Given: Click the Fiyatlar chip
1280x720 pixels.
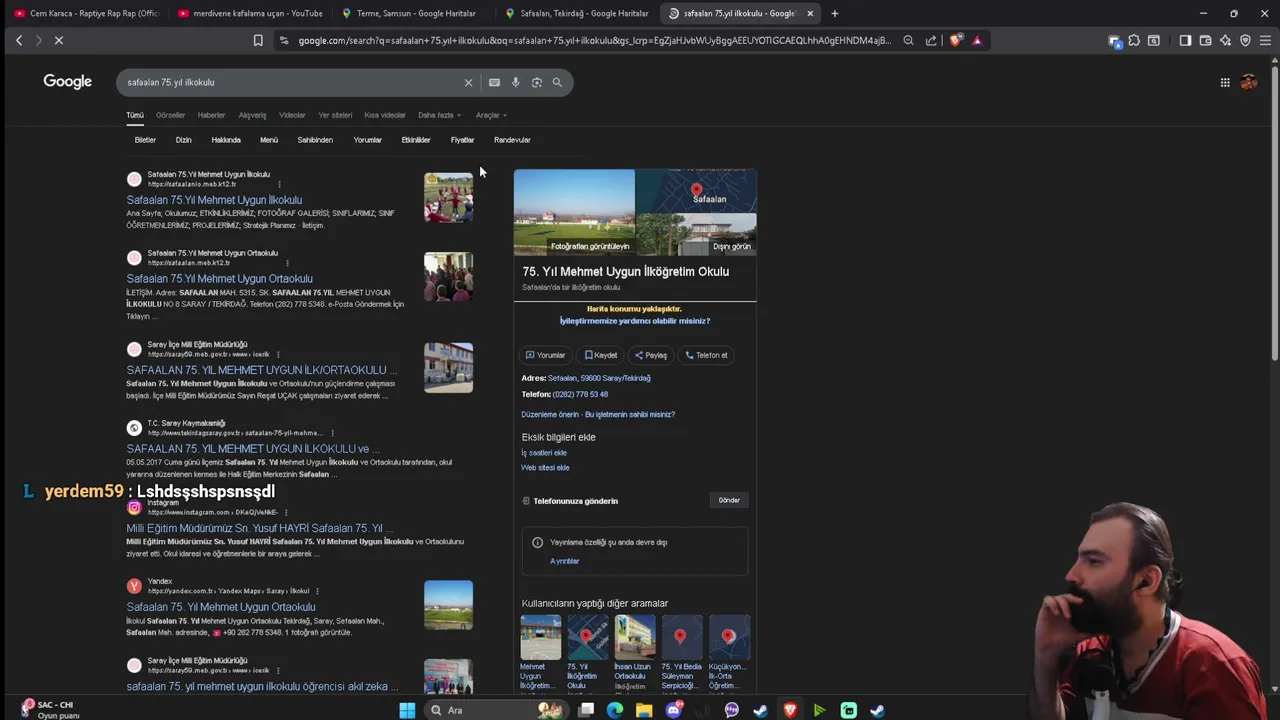Looking at the screenshot, I should click(462, 140).
